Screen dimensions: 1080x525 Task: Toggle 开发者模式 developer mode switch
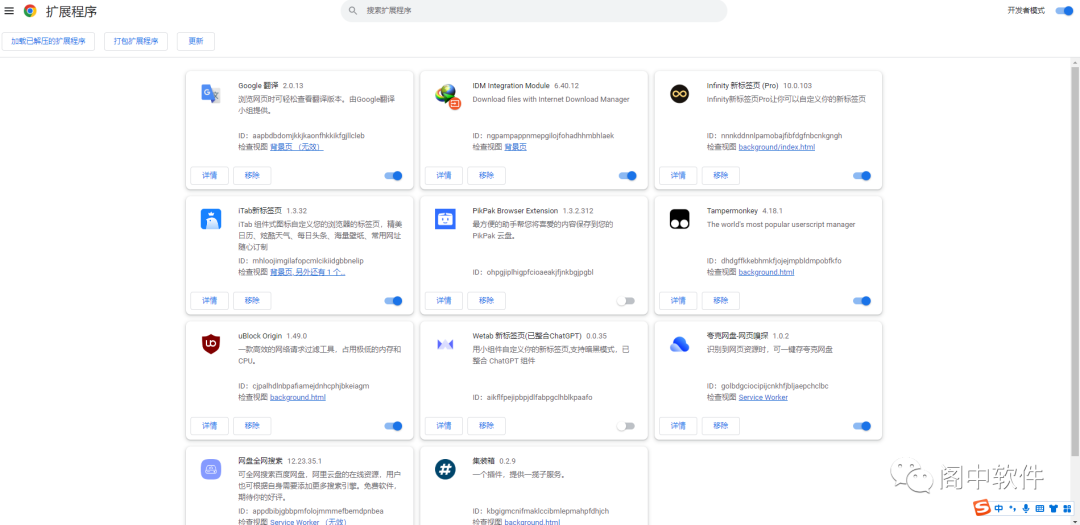(x=1064, y=10)
